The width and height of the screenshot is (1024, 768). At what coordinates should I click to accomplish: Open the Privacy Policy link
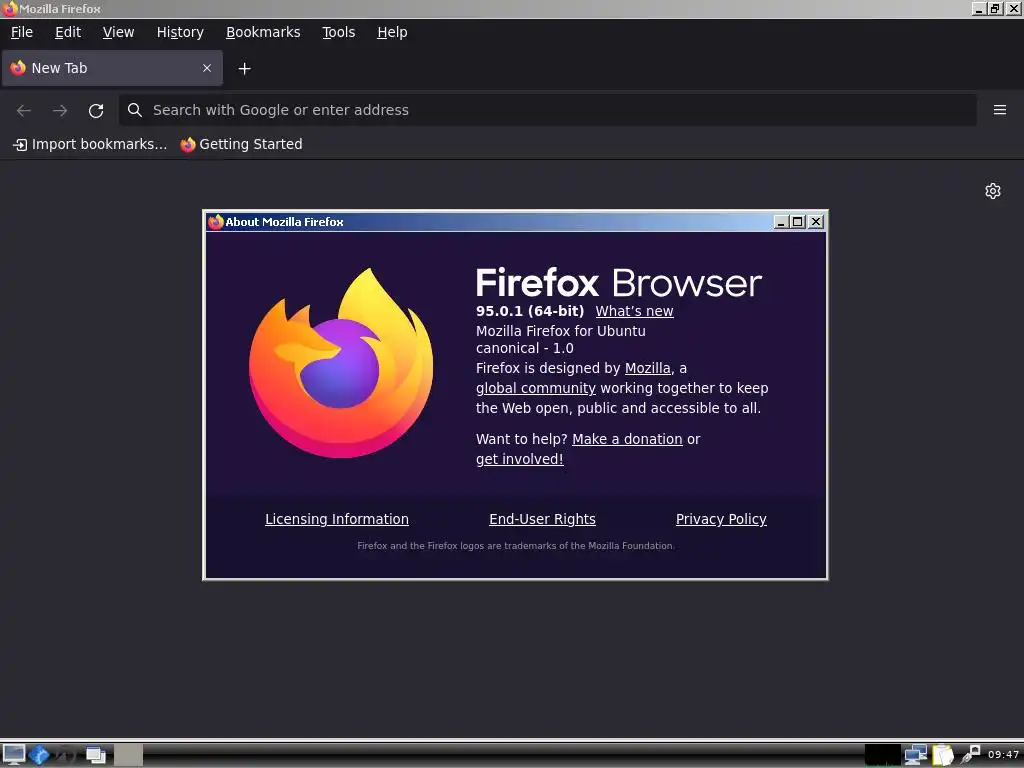point(721,519)
